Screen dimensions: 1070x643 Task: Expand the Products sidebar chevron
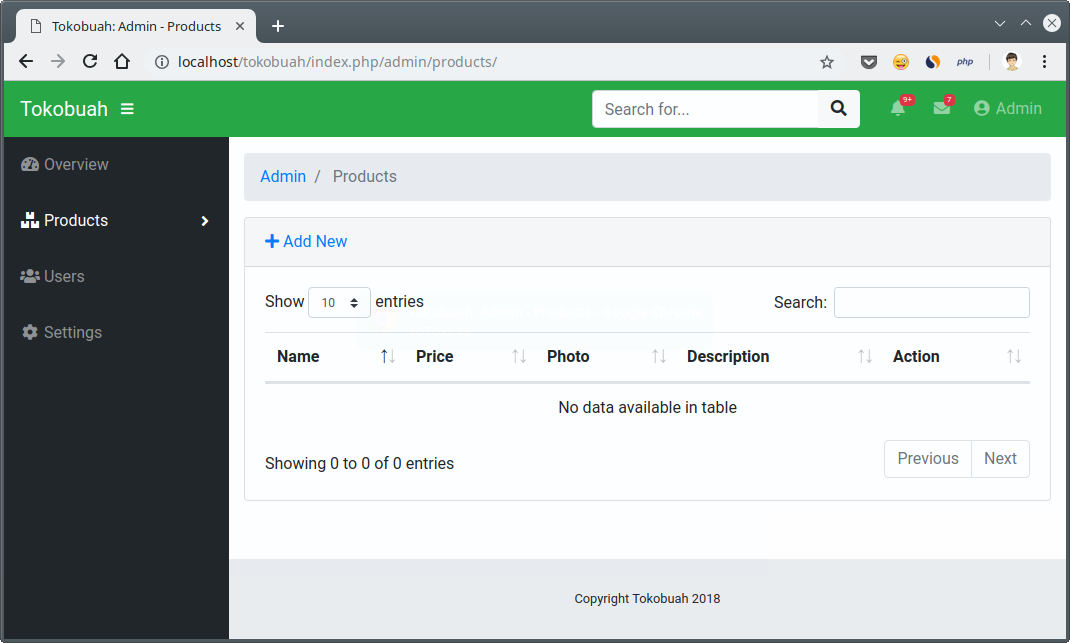(x=205, y=221)
